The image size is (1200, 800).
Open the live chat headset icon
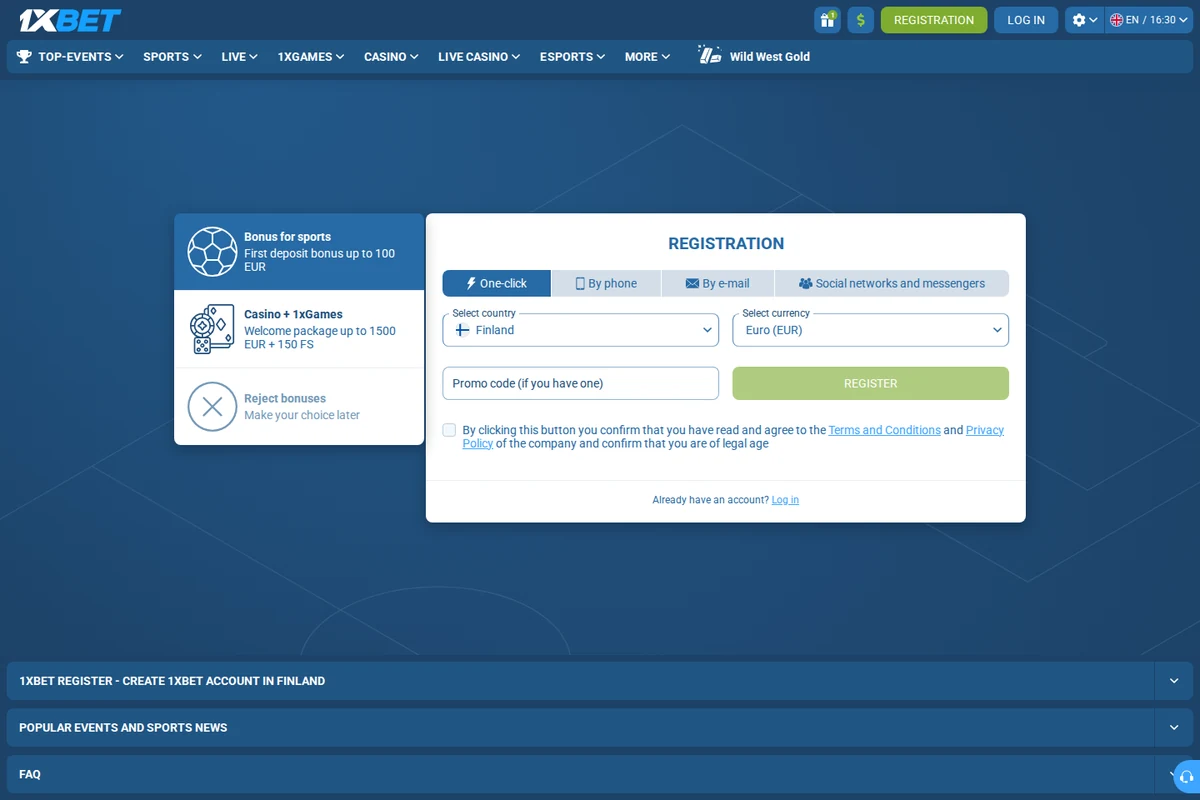[x=1186, y=775]
